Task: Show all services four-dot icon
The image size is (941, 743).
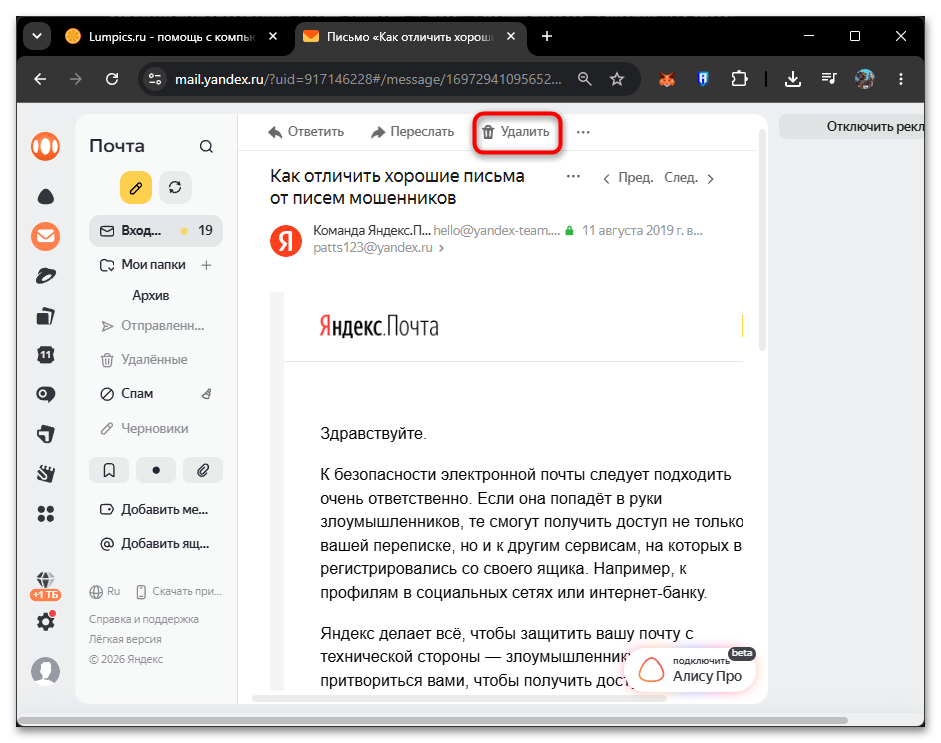Action: pyautogui.click(x=46, y=513)
